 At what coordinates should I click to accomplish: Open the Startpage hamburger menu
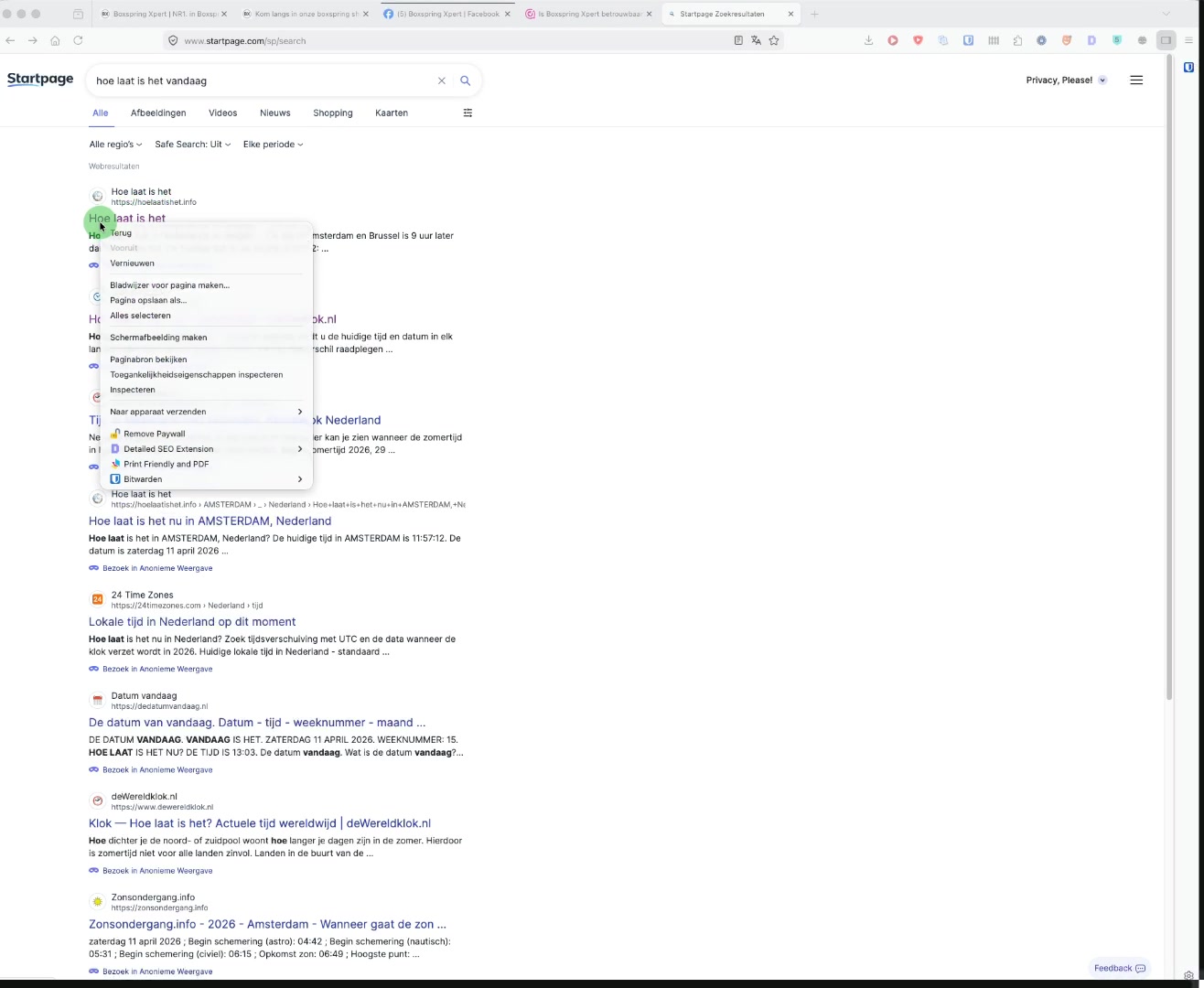[1136, 81]
